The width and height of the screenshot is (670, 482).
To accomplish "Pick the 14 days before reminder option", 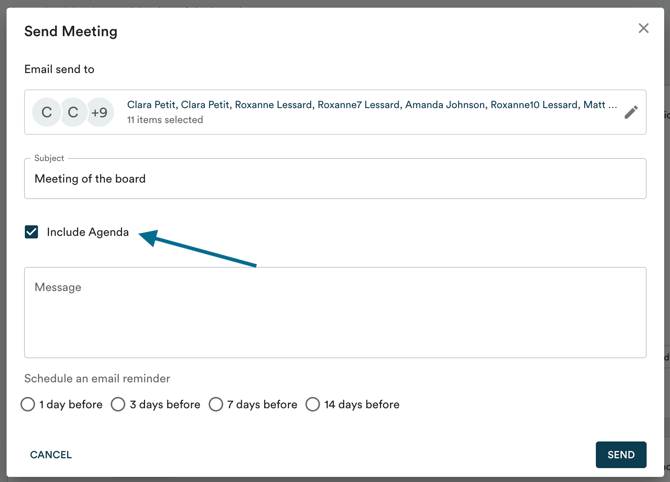I will pyautogui.click(x=313, y=405).
